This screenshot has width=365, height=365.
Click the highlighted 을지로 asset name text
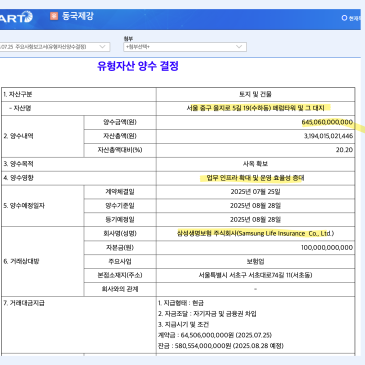coord(255,108)
